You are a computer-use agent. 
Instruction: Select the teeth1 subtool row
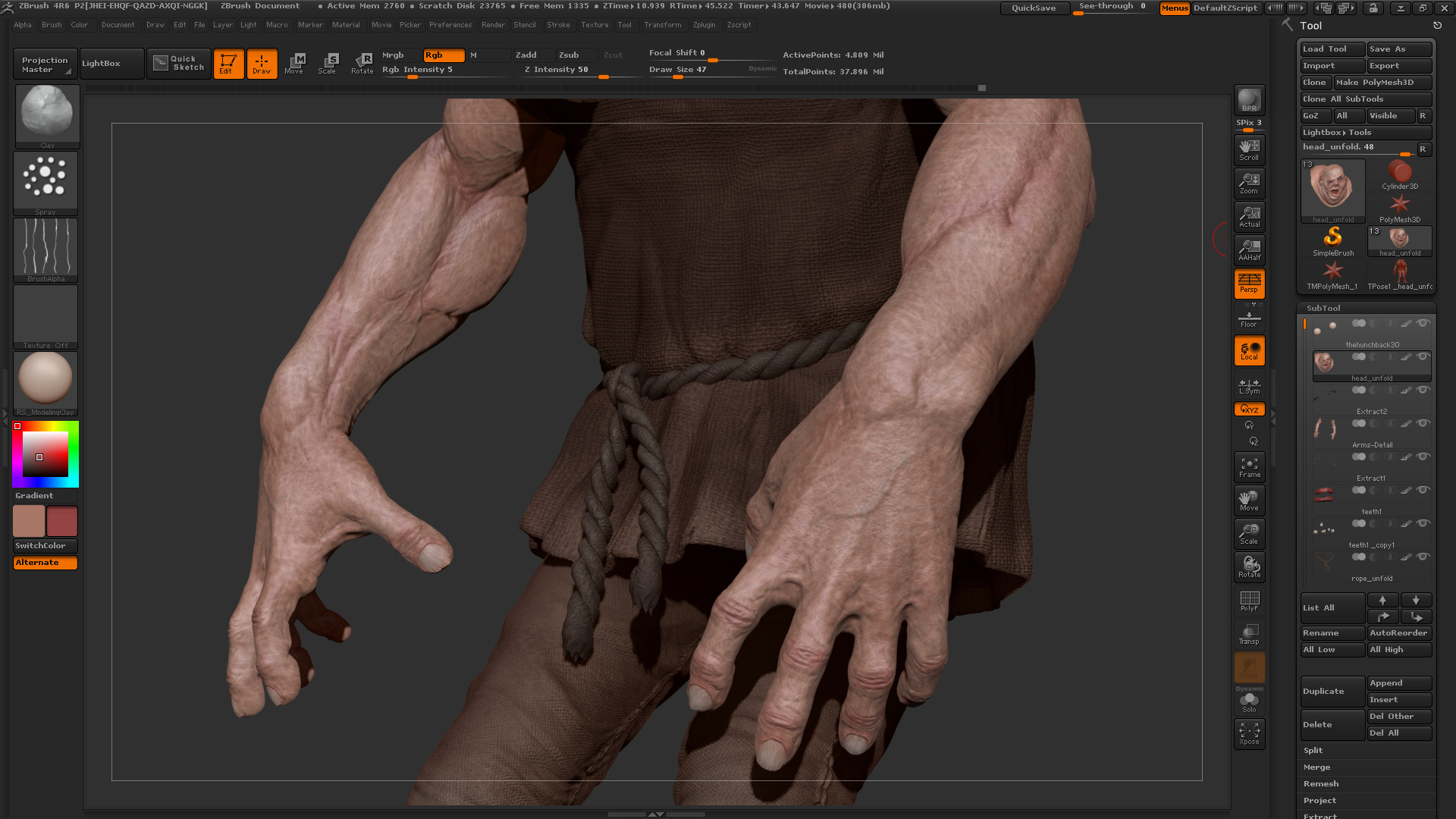click(x=1372, y=500)
